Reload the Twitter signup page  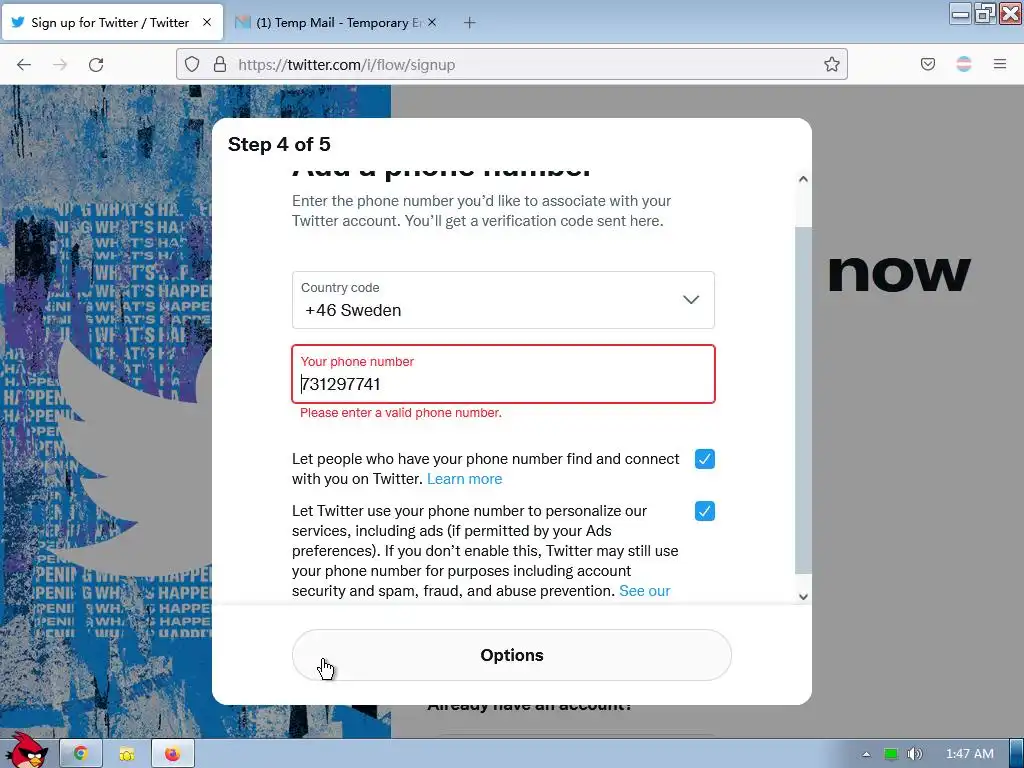(x=96, y=65)
